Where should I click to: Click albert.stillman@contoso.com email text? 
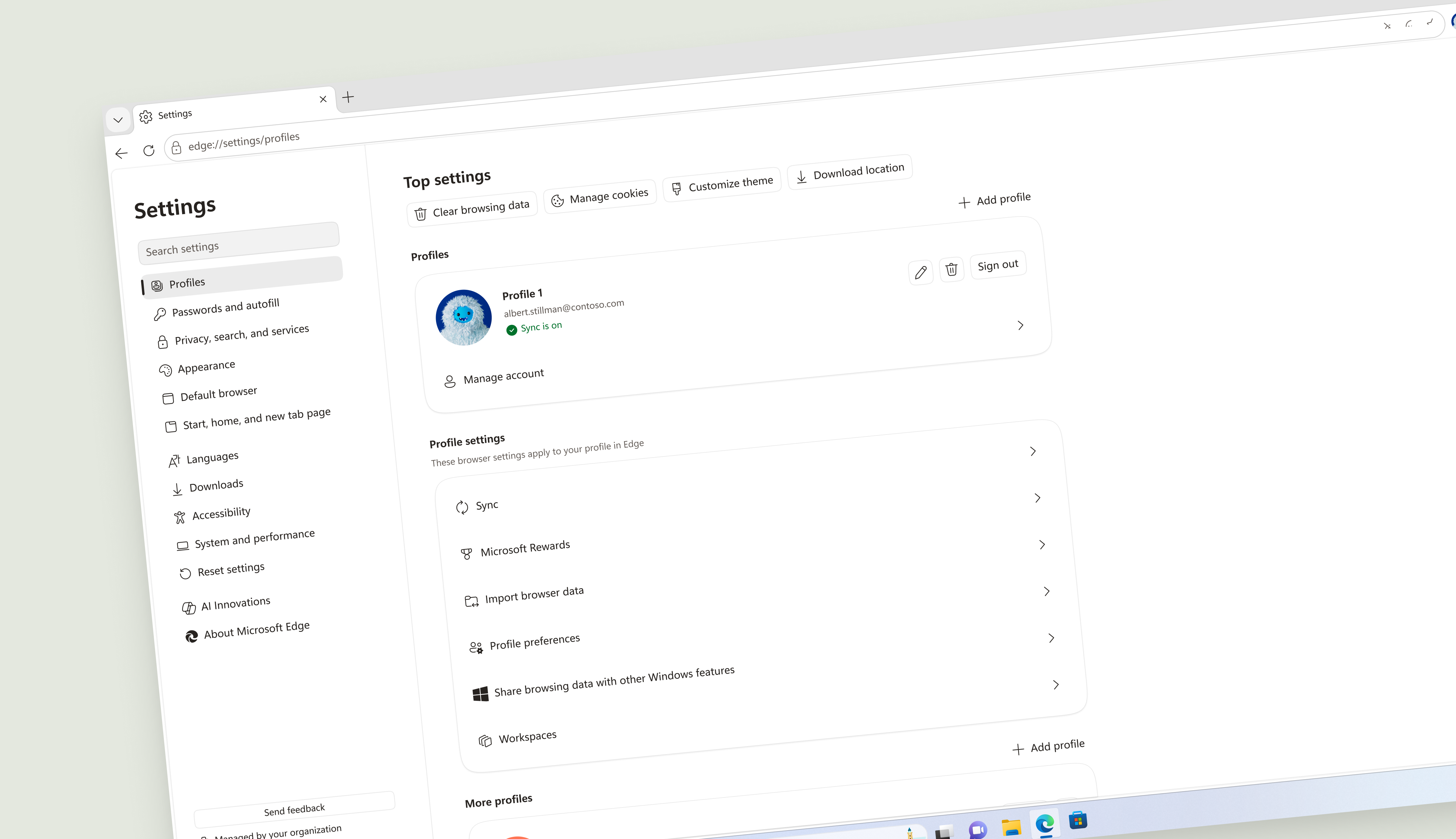click(x=564, y=308)
